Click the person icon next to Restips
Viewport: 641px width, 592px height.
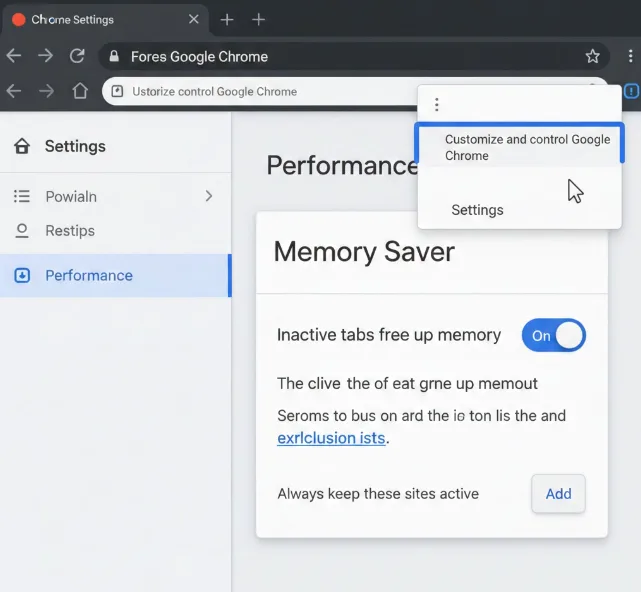pos(22,231)
